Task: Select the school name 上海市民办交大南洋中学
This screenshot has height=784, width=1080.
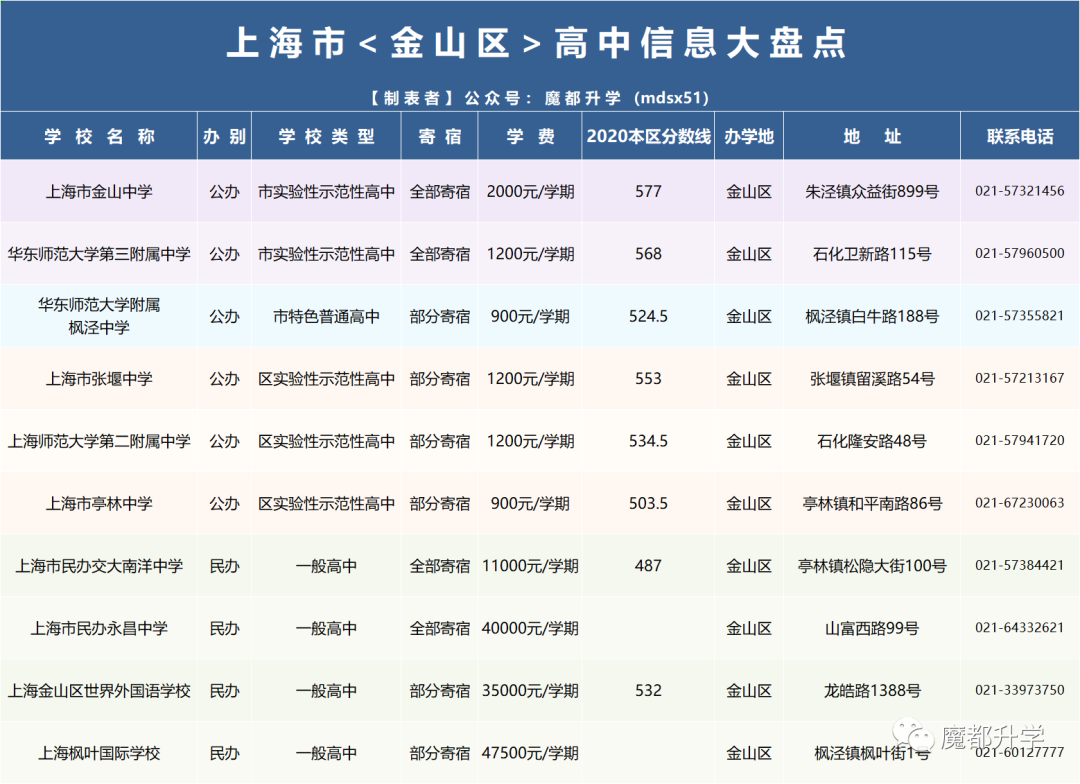Action: coord(99,566)
